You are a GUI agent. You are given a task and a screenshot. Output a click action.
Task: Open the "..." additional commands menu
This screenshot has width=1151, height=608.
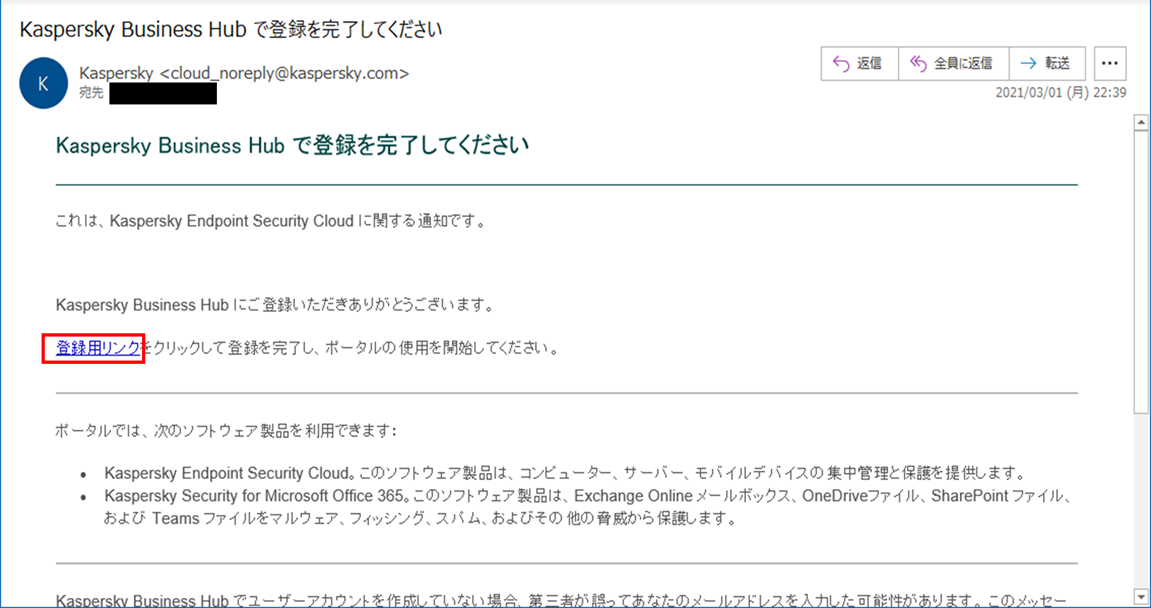[x=1109, y=62]
